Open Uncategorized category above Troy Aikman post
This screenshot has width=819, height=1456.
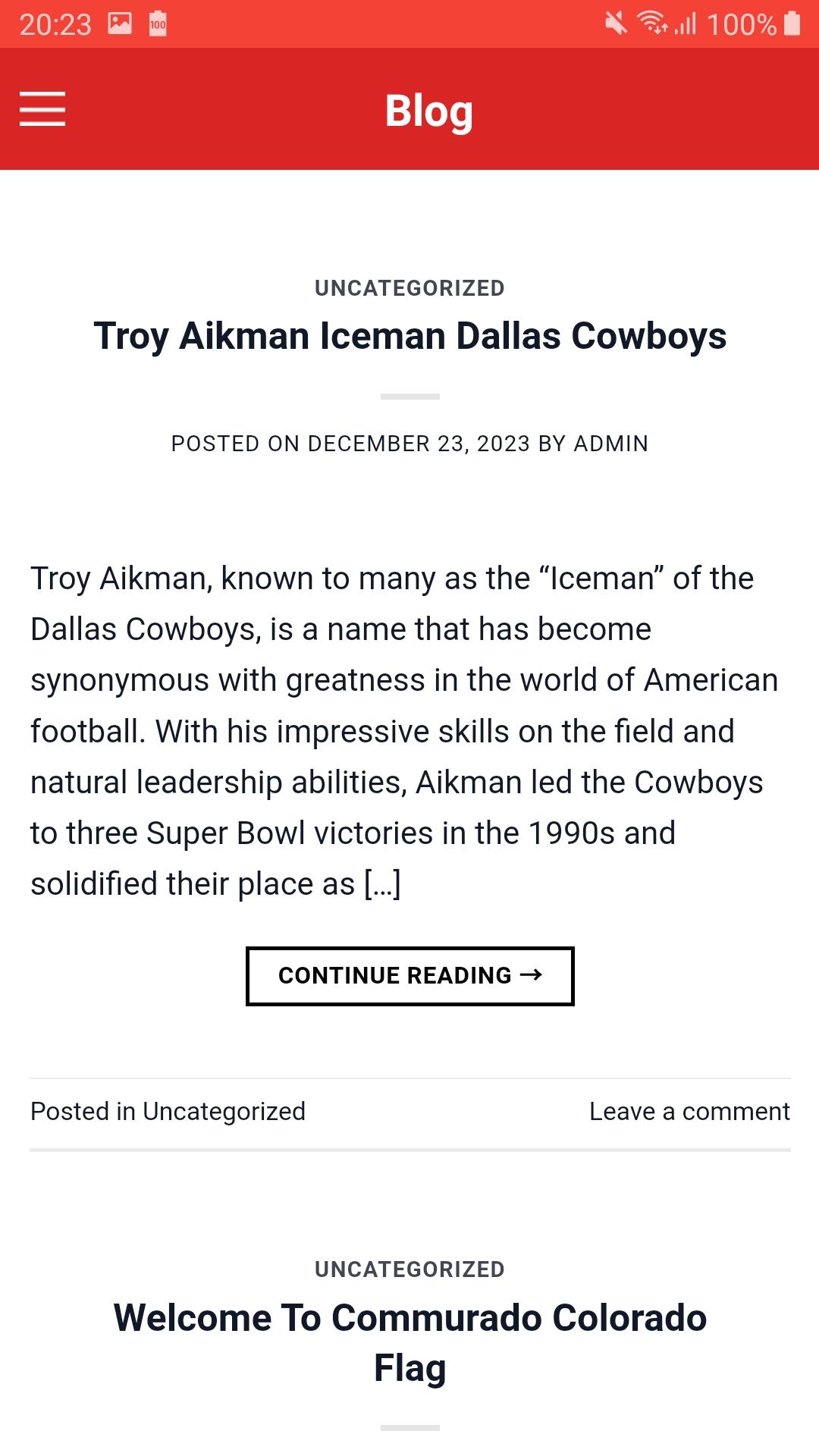pos(409,288)
